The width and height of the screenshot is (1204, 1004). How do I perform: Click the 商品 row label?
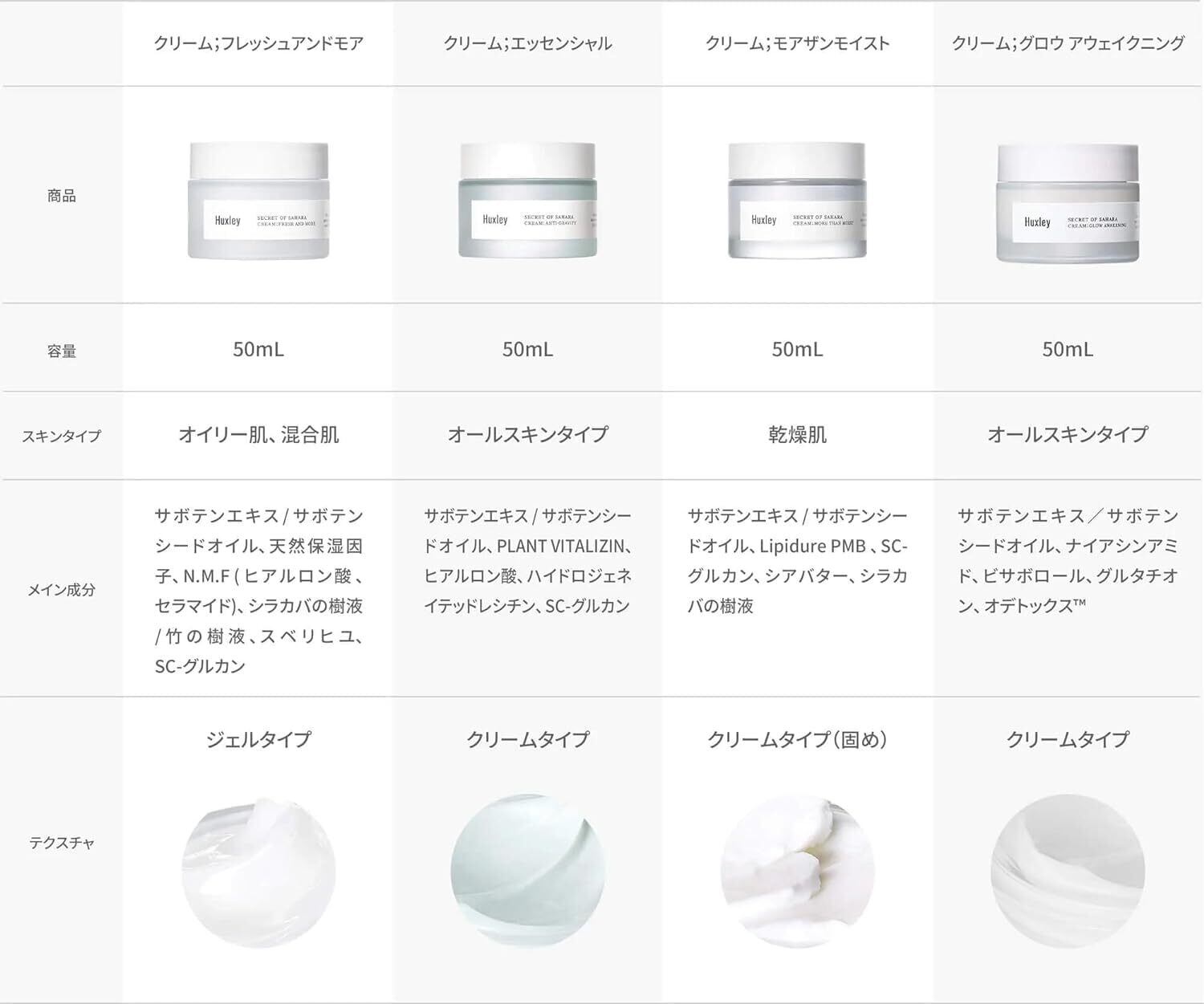(x=62, y=196)
